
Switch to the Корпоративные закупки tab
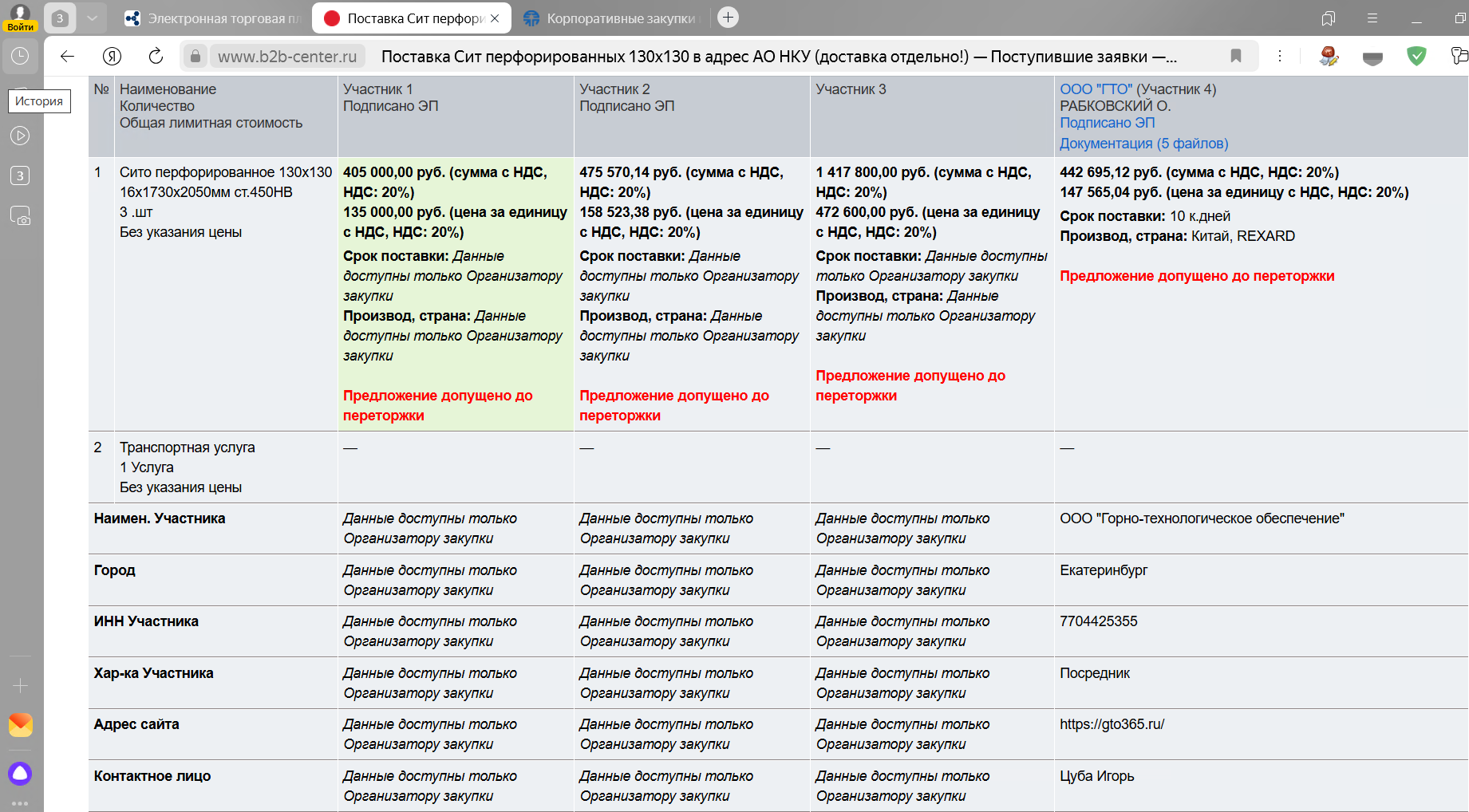click(612, 18)
